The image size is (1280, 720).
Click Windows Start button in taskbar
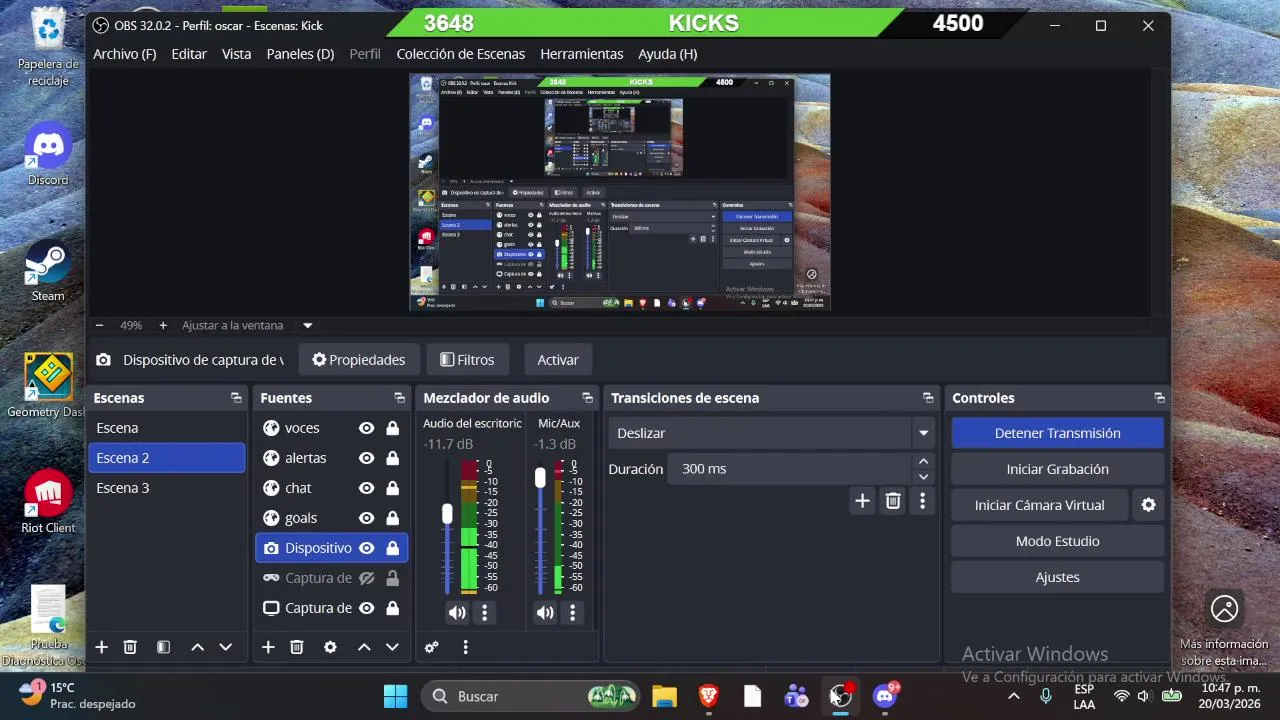click(x=395, y=696)
